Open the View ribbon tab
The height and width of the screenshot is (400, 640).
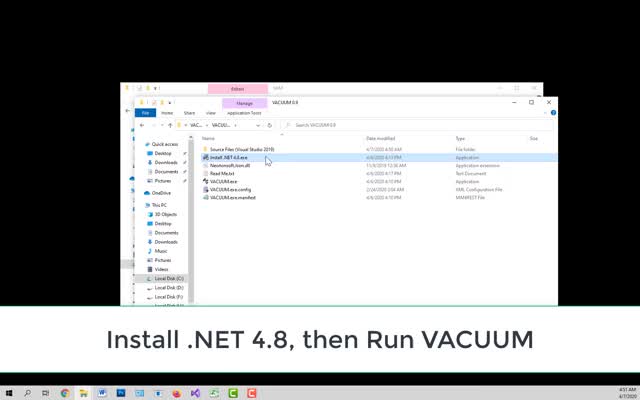211,113
